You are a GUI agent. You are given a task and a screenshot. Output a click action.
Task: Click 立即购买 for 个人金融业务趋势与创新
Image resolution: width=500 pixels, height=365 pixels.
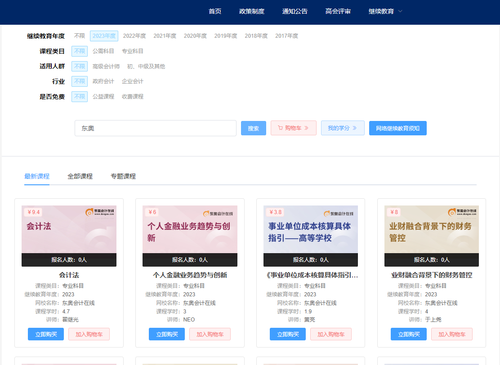pos(167,334)
